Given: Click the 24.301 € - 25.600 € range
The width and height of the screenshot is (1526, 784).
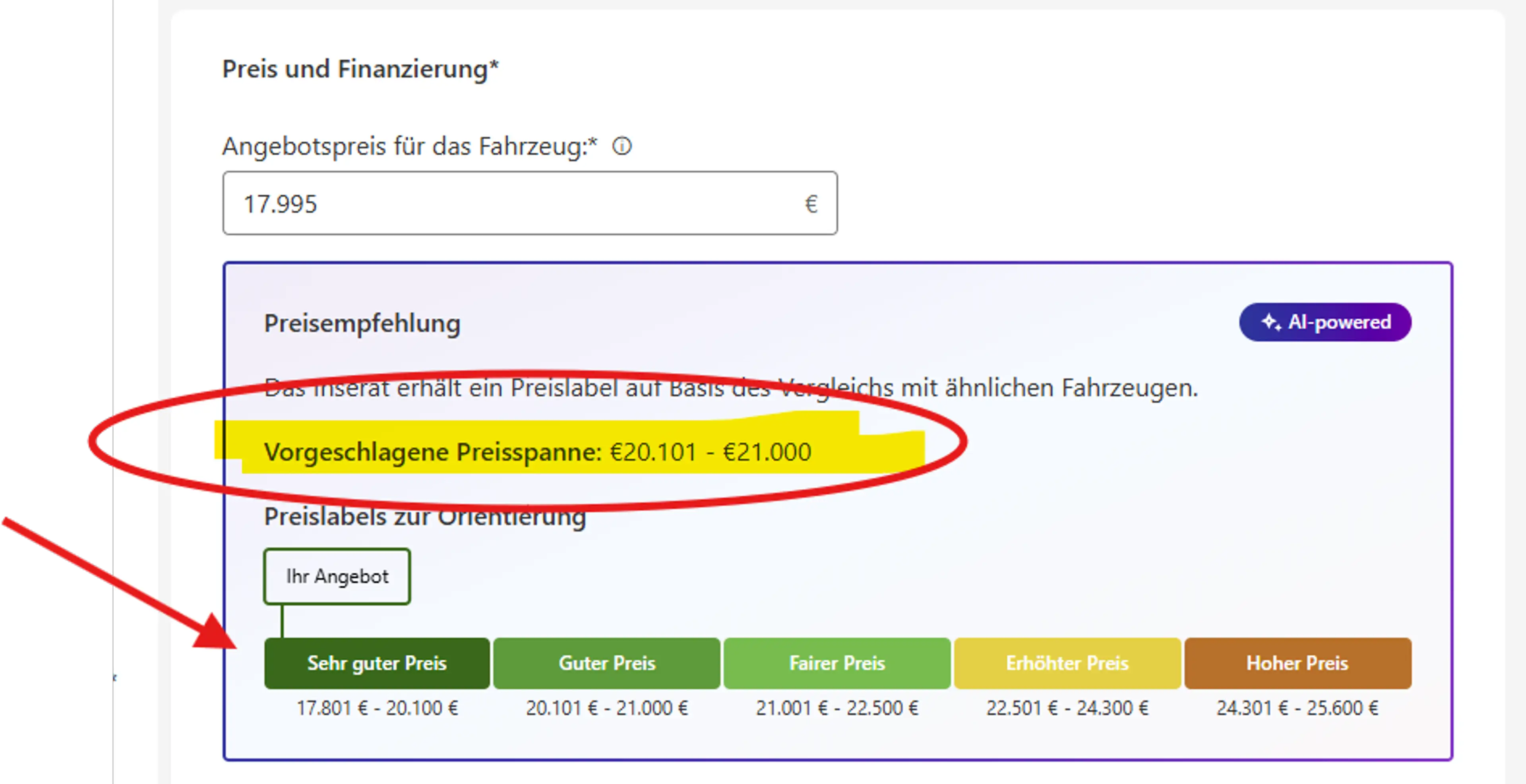Looking at the screenshot, I should 1298,708.
